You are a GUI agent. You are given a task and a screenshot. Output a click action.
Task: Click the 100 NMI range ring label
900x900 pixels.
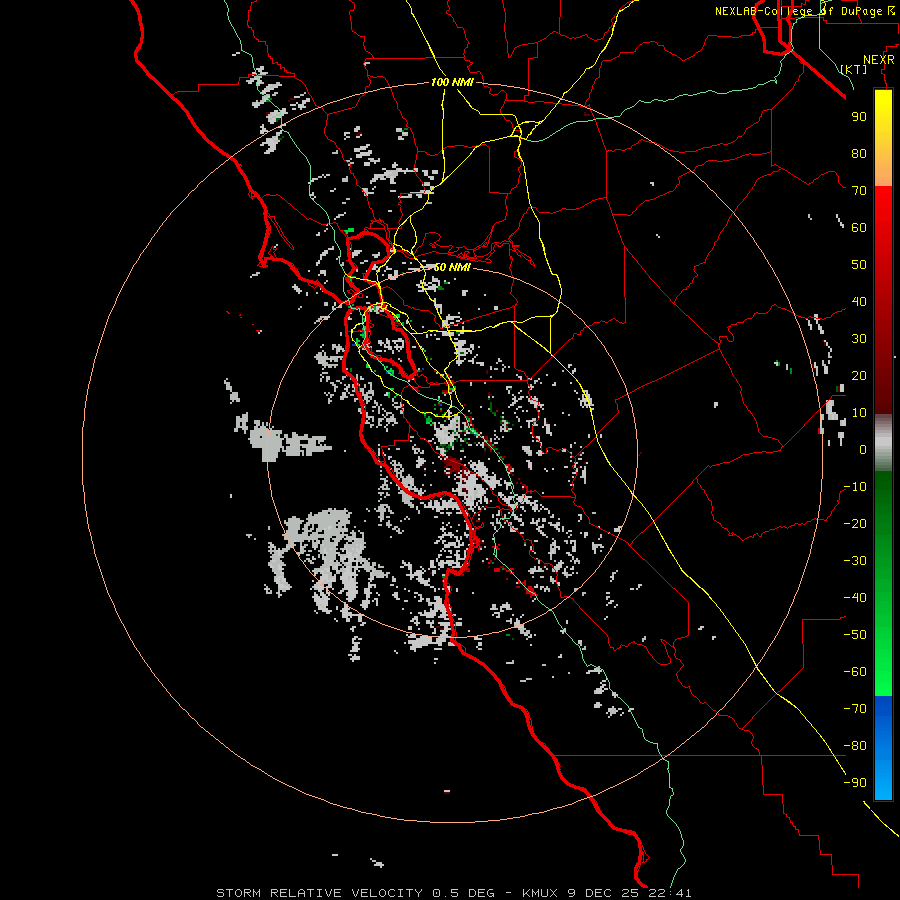pyautogui.click(x=452, y=83)
